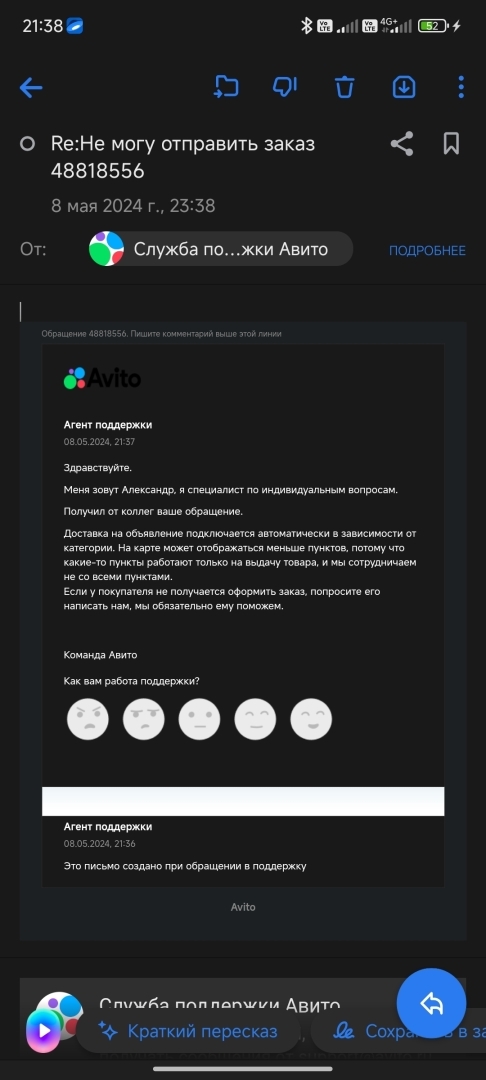
Task: Rate support with the happy smiling face
Action: (311, 719)
